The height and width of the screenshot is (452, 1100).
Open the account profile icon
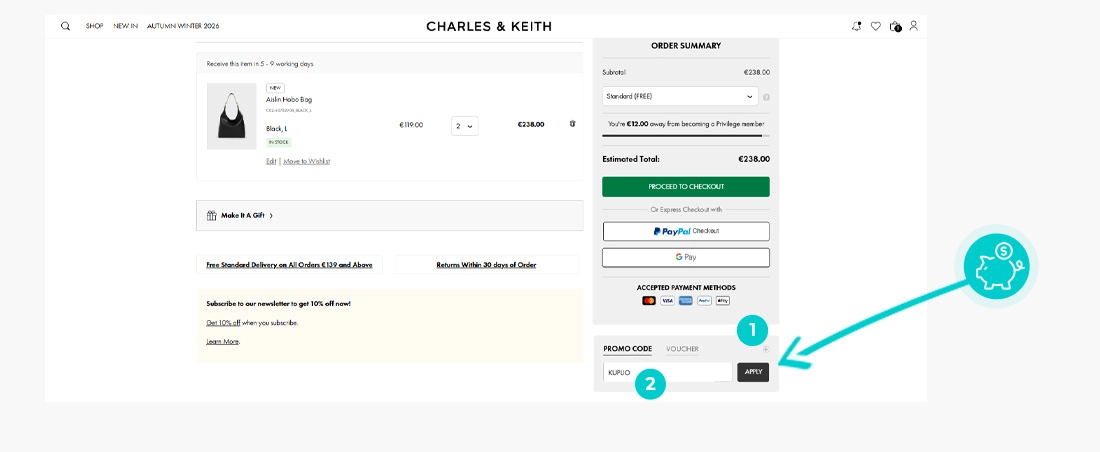point(913,26)
